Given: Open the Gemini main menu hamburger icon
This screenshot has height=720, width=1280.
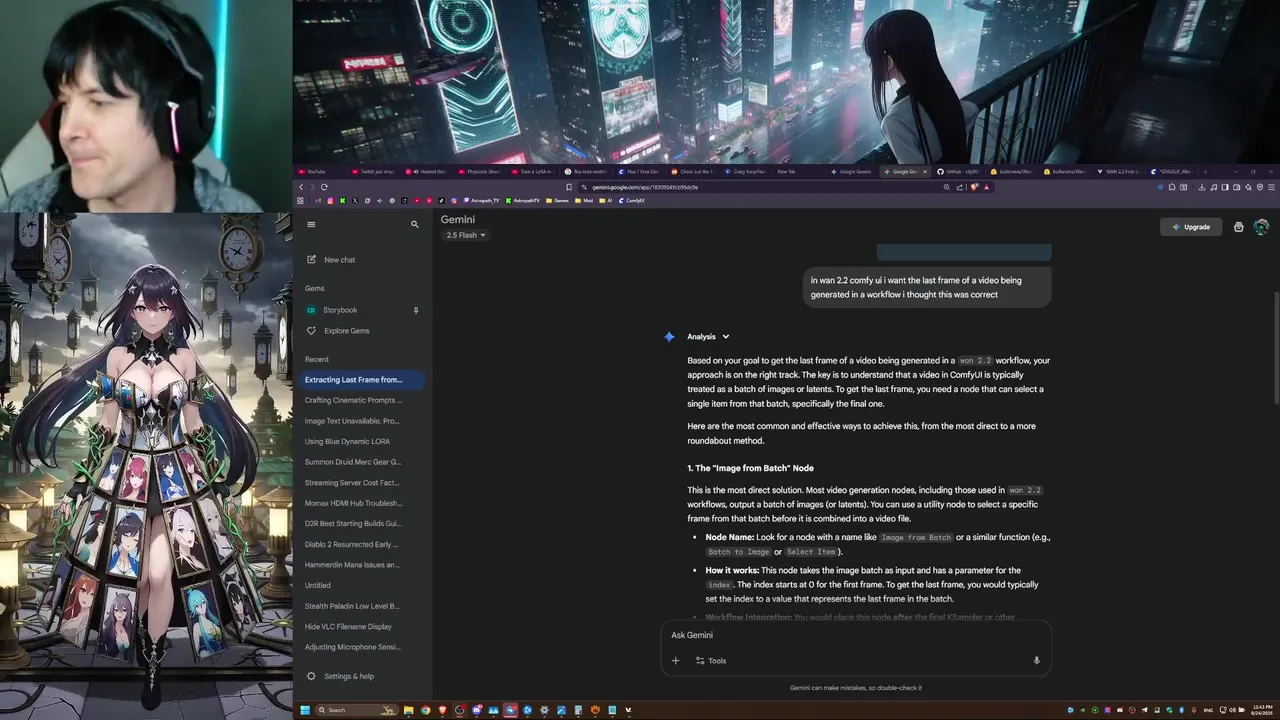Looking at the screenshot, I should [311, 224].
